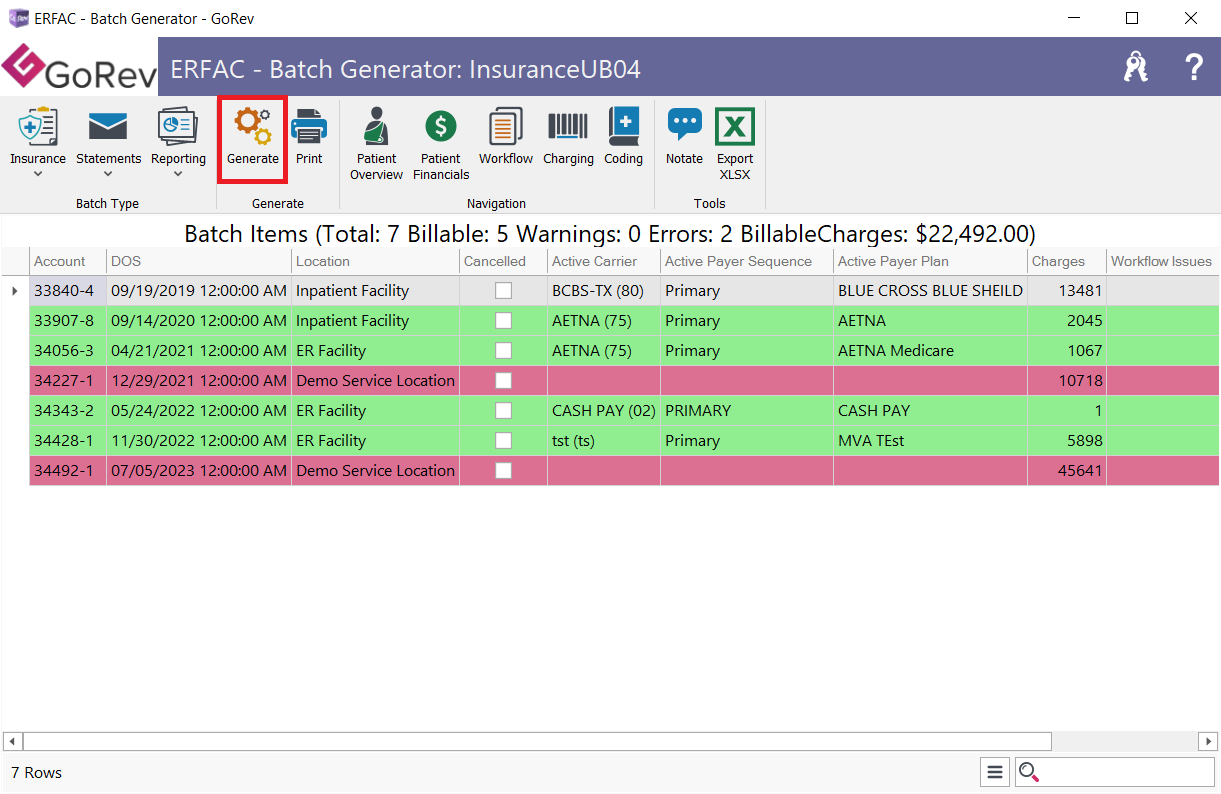
Task: Click DOS 12/29/2021 12:00:00 AM cell
Action: pos(199,381)
